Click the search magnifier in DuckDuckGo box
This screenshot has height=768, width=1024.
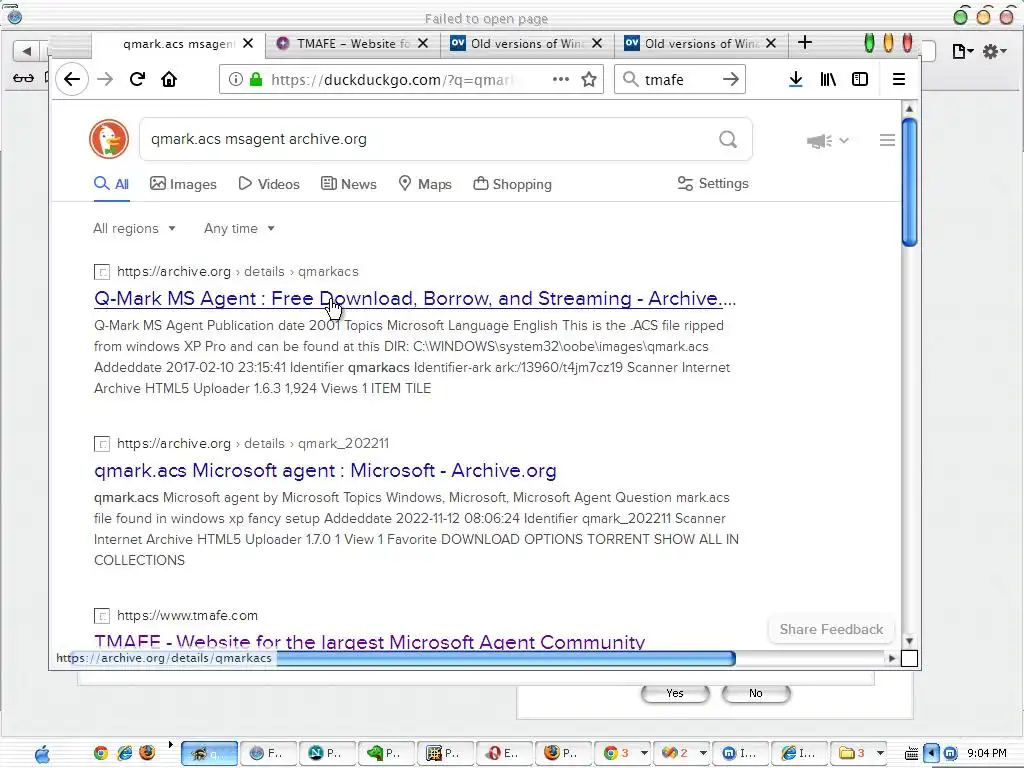click(728, 139)
